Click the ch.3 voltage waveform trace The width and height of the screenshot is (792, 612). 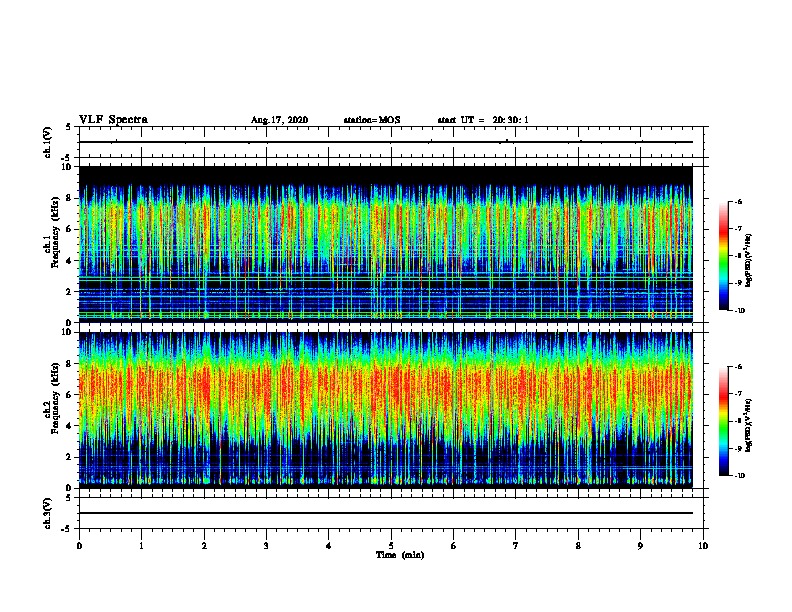(386, 513)
